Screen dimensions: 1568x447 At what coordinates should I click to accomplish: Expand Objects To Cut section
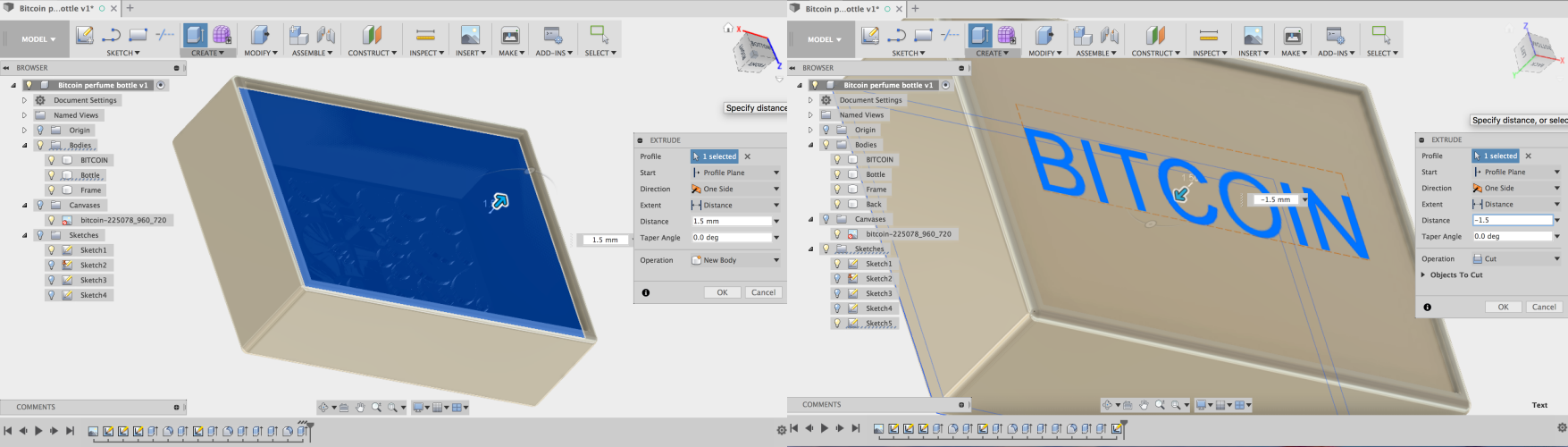1423,274
